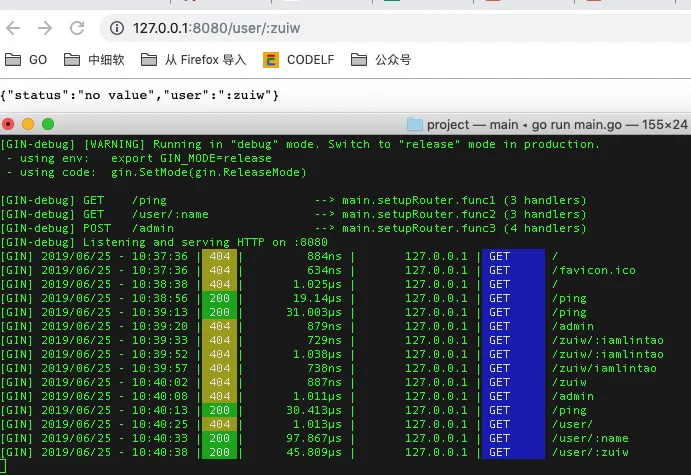Click 404 status at 10:40:08 /admin row
691x475 pixels.
219,397
